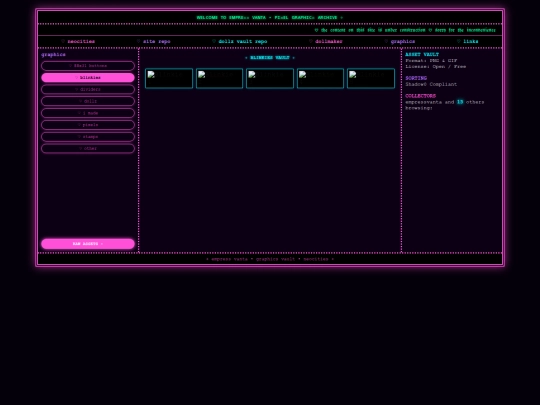Click the SORTING heading
The height and width of the screenshot is (405, 540).
pyautogui.click(x=416, y=78)
